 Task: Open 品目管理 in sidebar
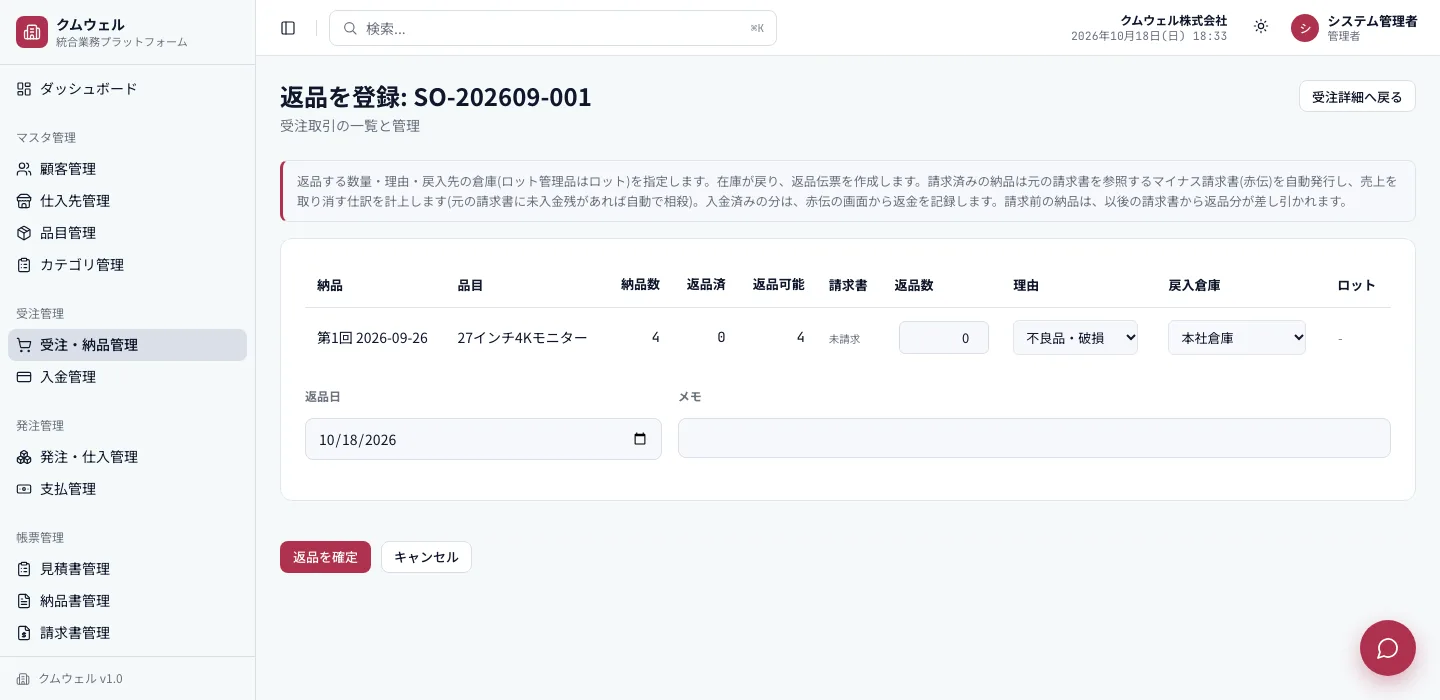[x=127, y=233]
